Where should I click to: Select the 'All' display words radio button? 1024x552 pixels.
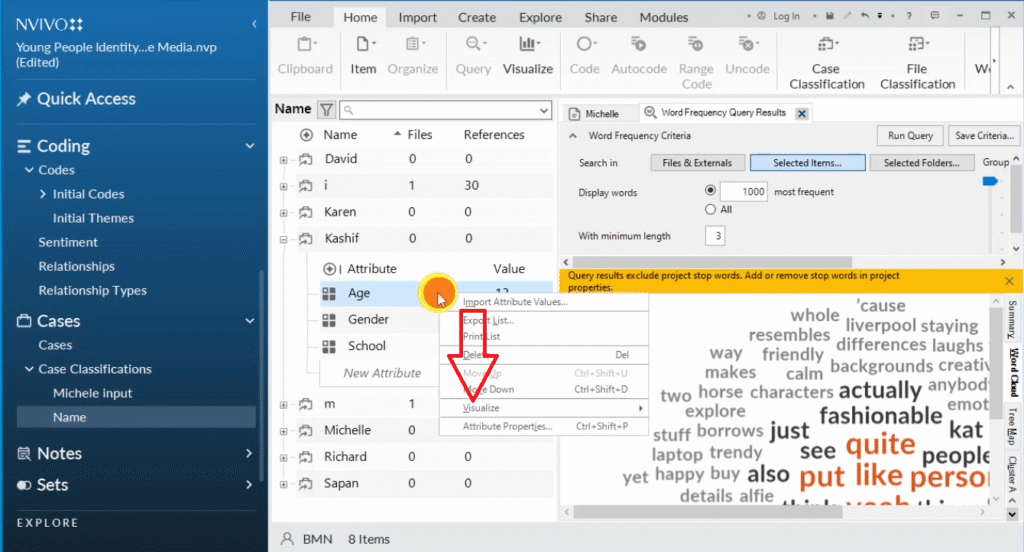(711, 210)
